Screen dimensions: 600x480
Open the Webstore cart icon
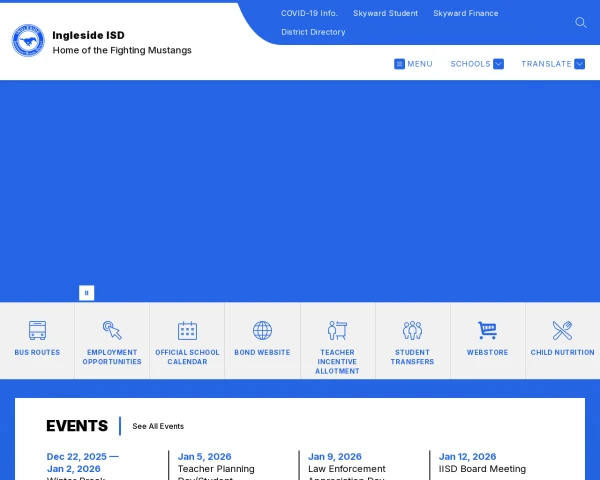pyautogui.click(x=487, y=330)
